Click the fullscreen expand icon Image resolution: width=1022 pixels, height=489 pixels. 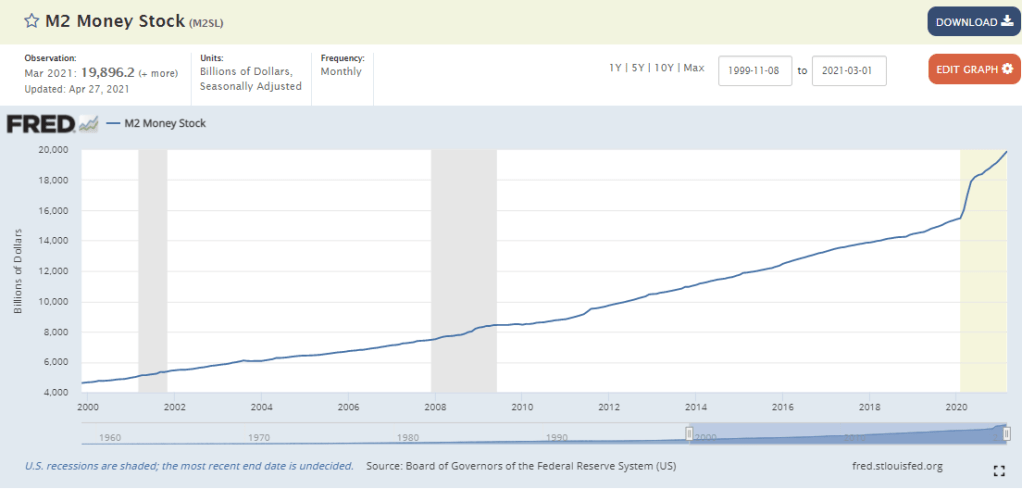[998, 470]
